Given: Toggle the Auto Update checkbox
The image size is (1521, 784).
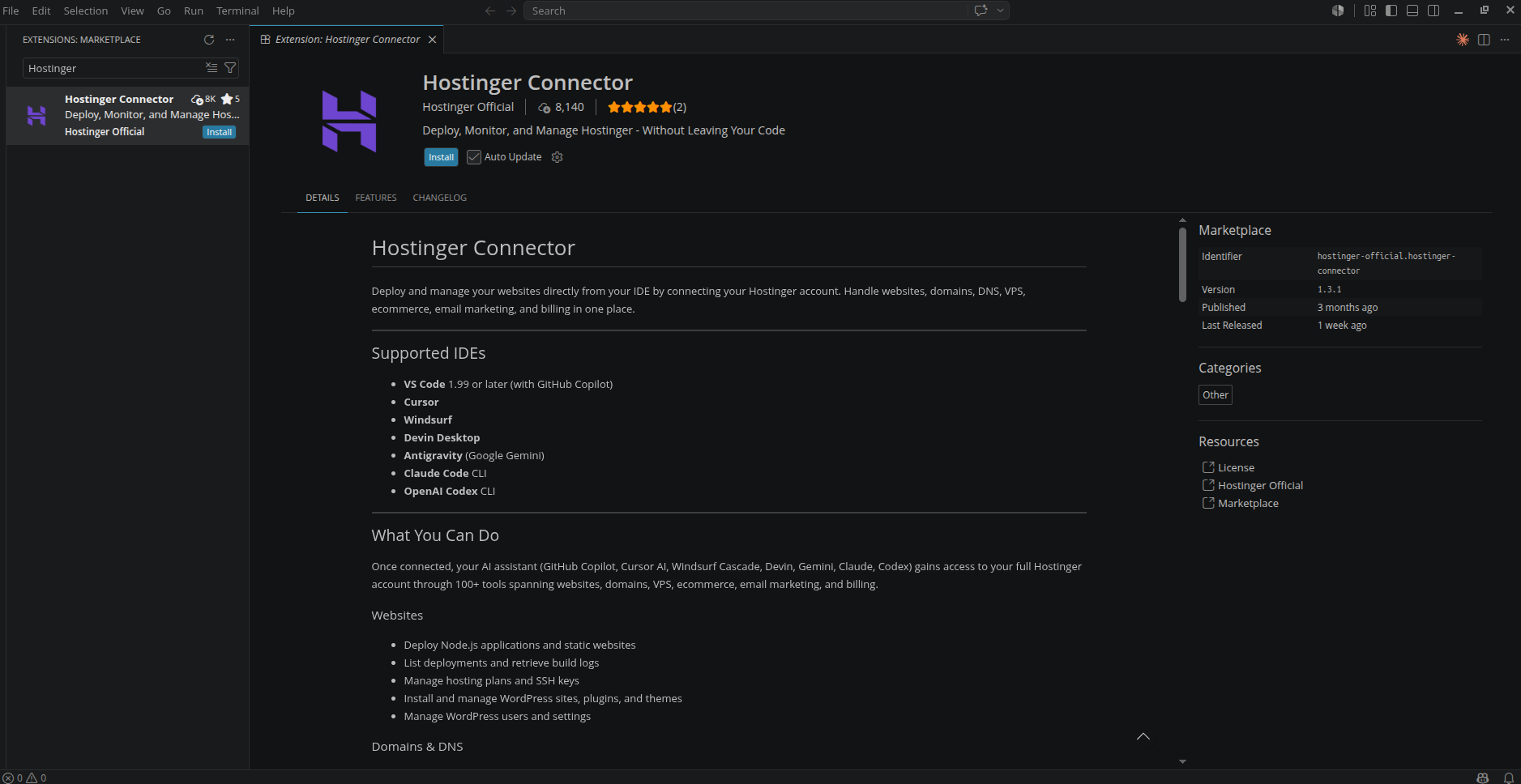Looking at the screenshot, I should coord(474,157).
